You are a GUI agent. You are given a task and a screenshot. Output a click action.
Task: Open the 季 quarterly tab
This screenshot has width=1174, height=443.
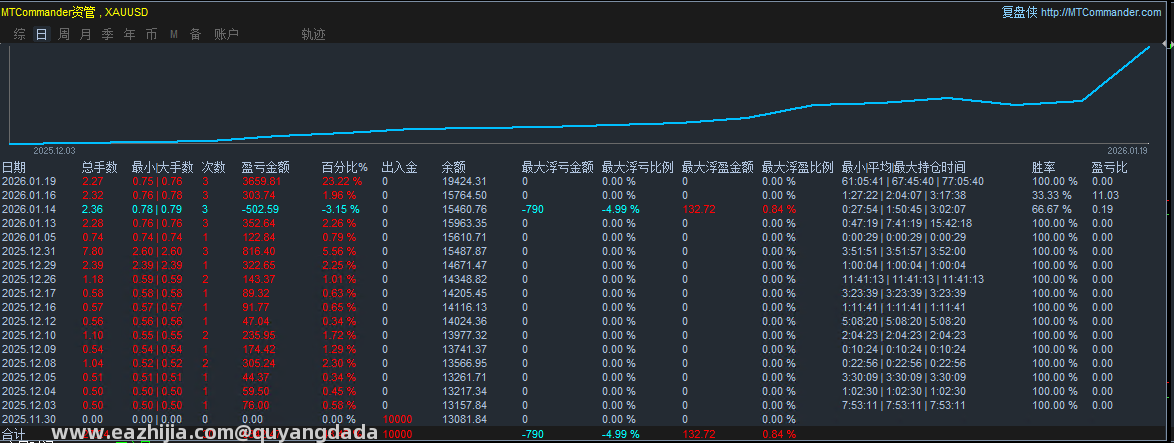pyautogui.click(x=107, y=34)
